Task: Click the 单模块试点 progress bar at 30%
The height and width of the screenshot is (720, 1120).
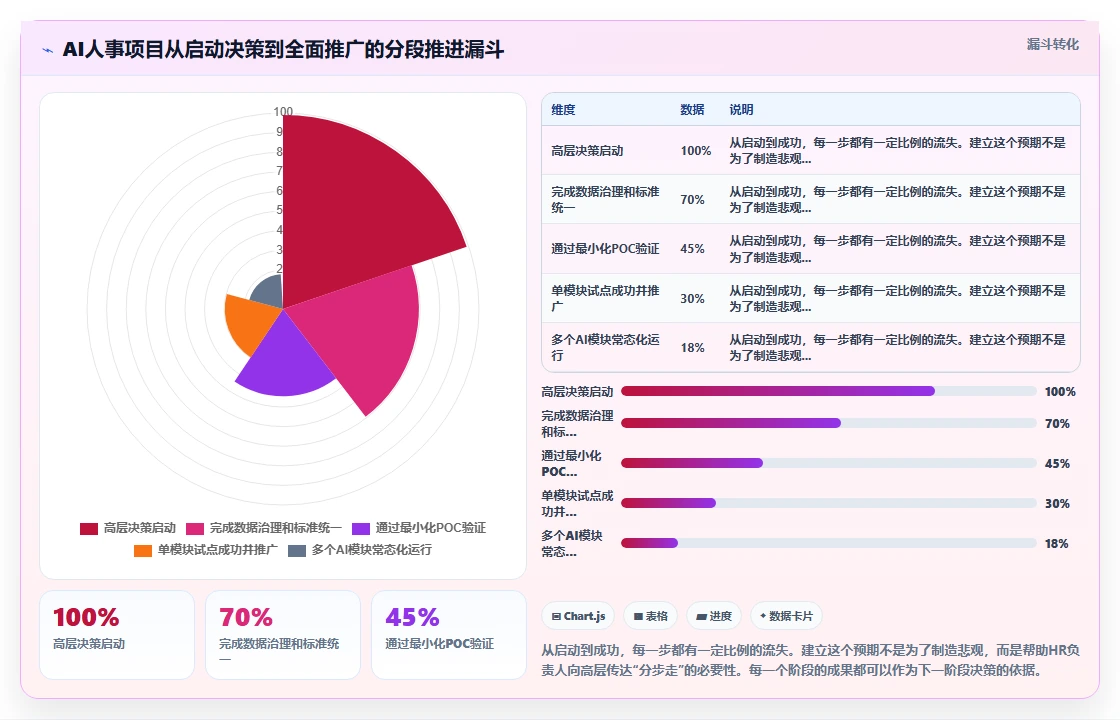Action: coord(829,504)
